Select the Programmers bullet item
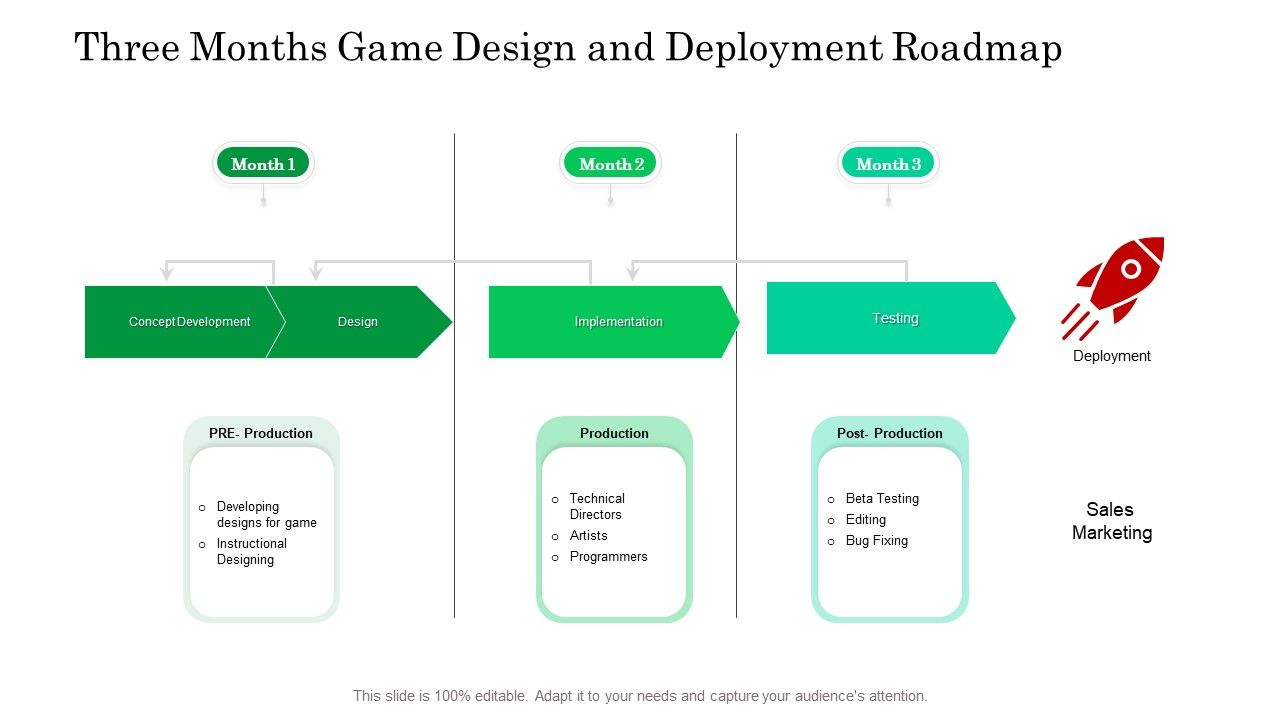This screenshot has height=720, width=1280. 608,556
